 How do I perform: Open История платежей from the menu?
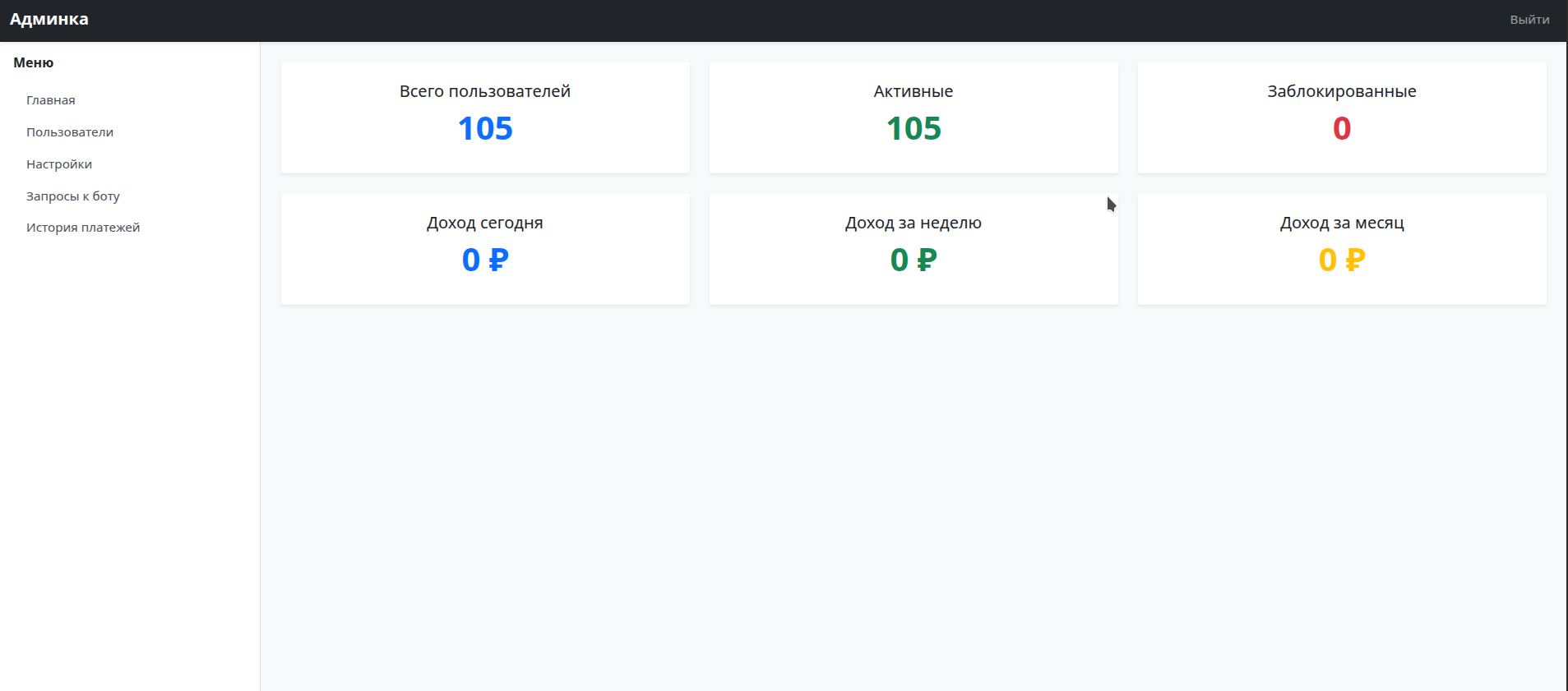pyautogui.click(x=83, y=228)
